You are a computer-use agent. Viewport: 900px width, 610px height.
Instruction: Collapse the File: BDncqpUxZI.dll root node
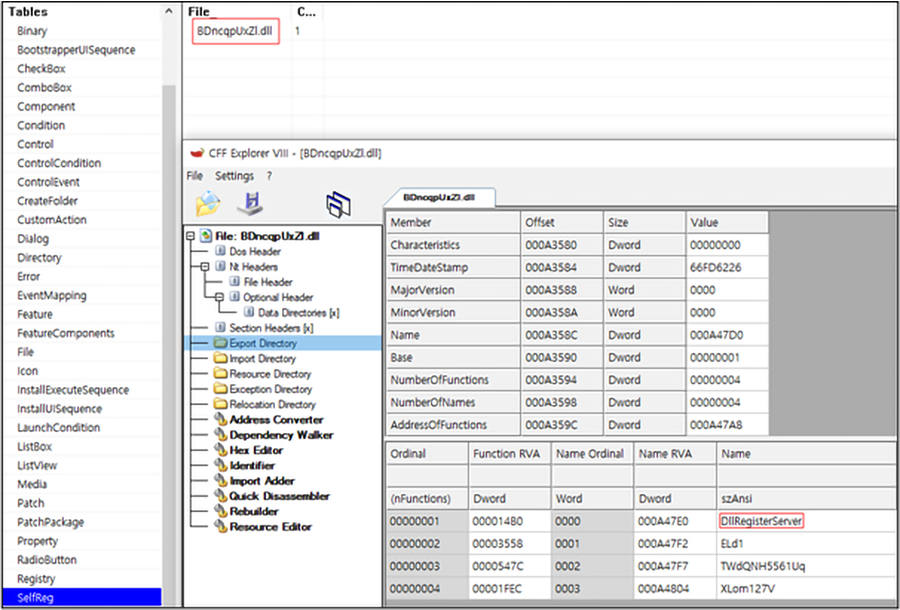191,236
